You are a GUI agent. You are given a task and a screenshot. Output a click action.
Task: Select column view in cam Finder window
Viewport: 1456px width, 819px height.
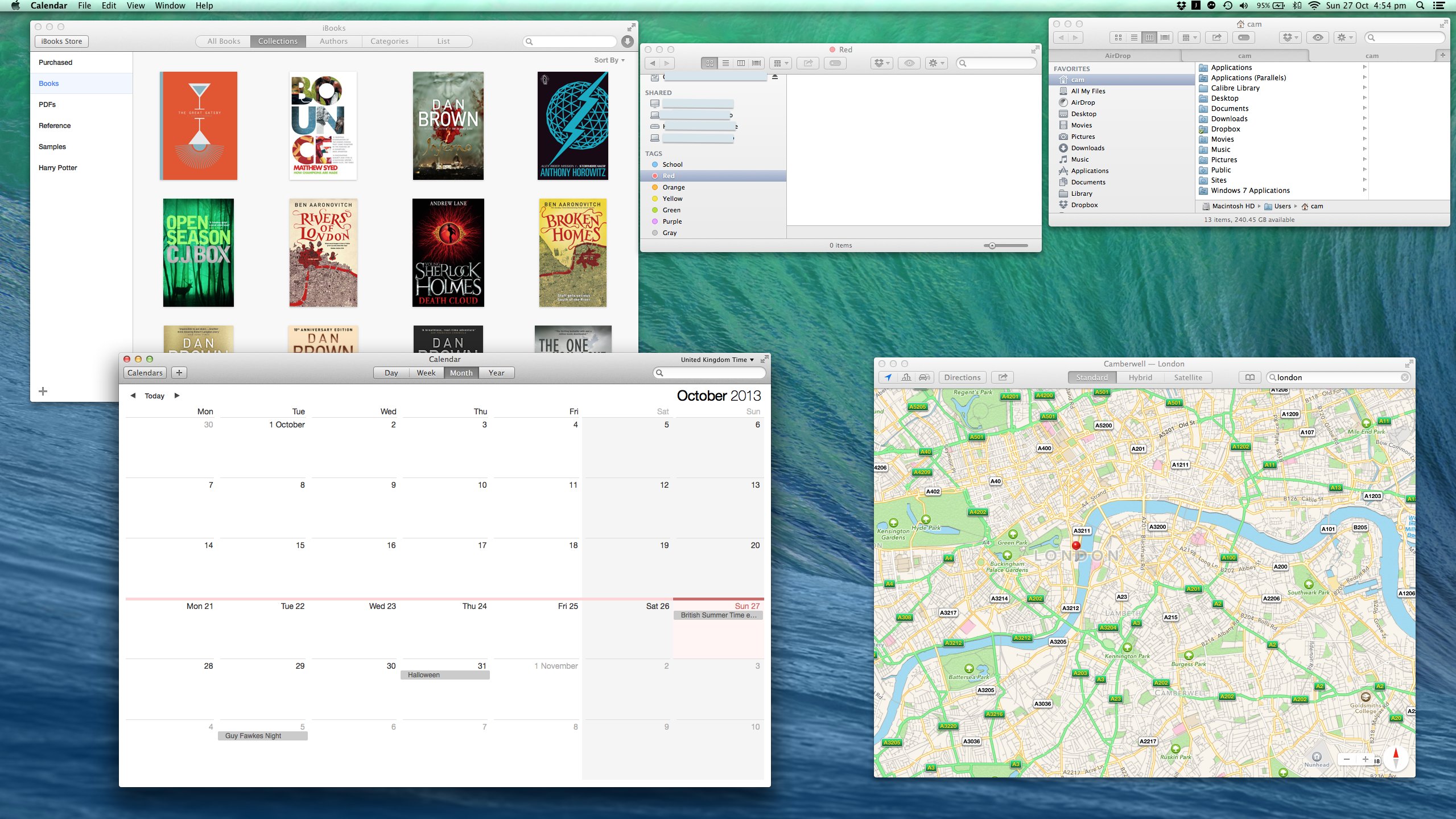click(1149, 38)
